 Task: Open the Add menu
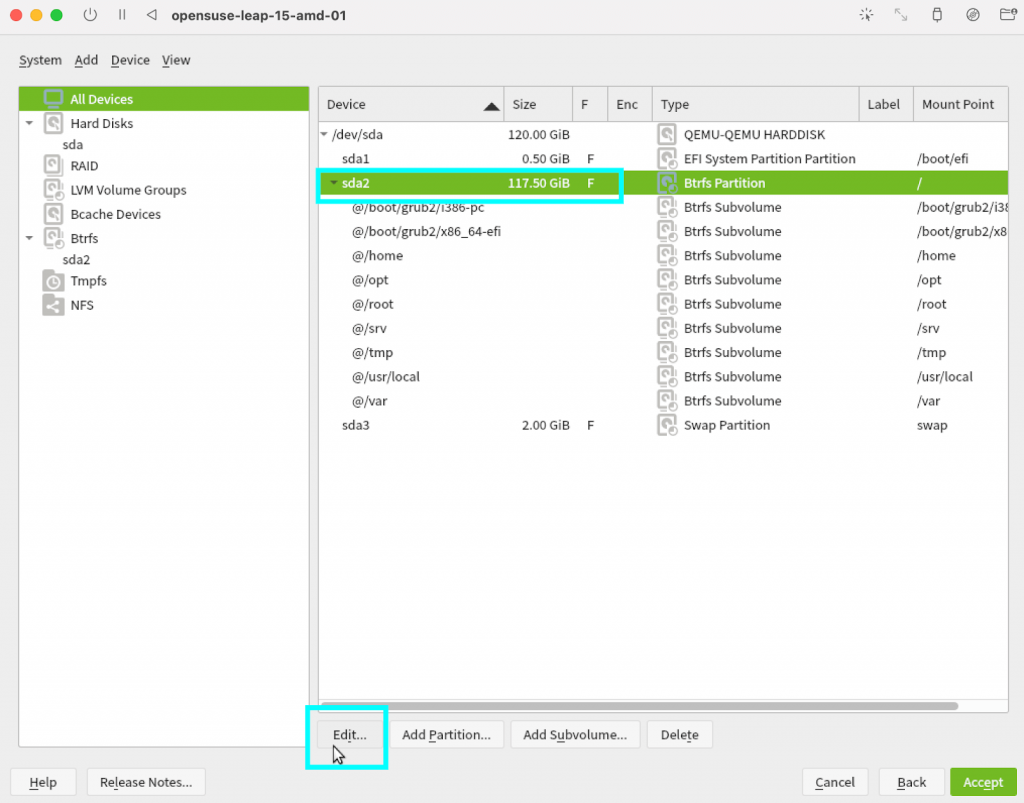(x=86, y=60)
